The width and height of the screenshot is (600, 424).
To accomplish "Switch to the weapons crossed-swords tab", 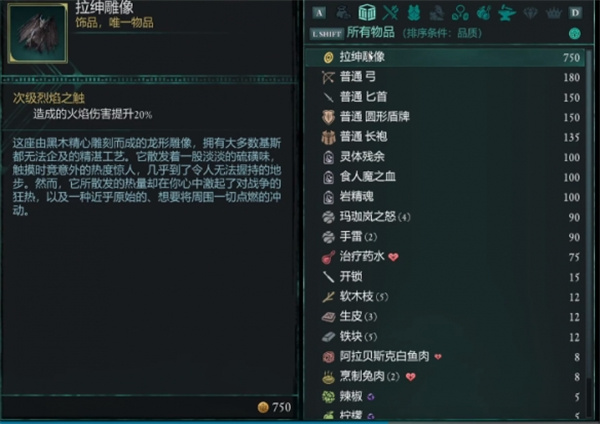I will click(x=391, y=13).
